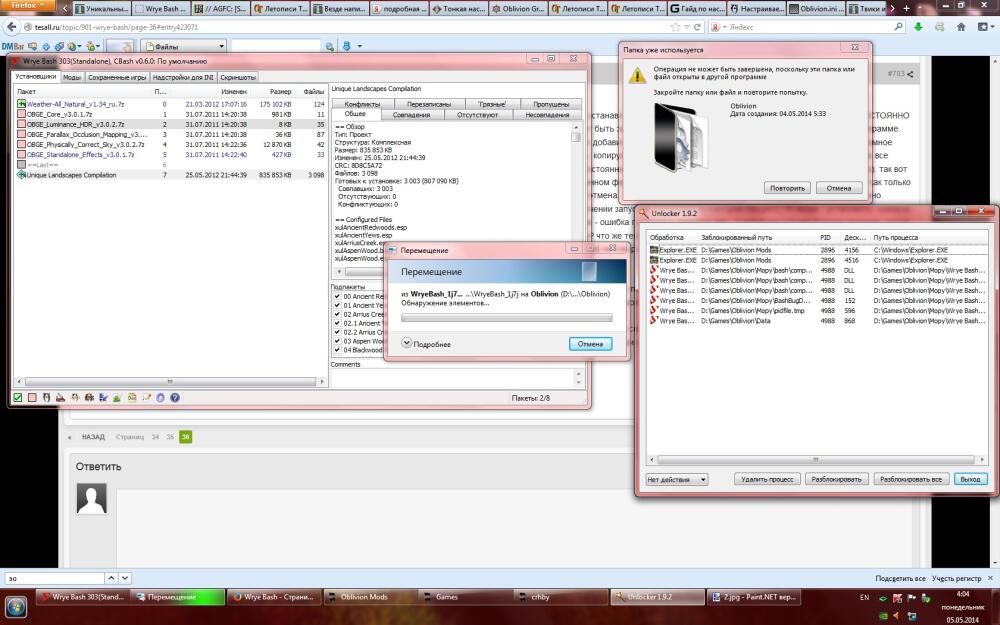
Task: Select Wrye Bash row for D:\Games\Oblivion\Data in Unlocker
Action: coord(818,321)
